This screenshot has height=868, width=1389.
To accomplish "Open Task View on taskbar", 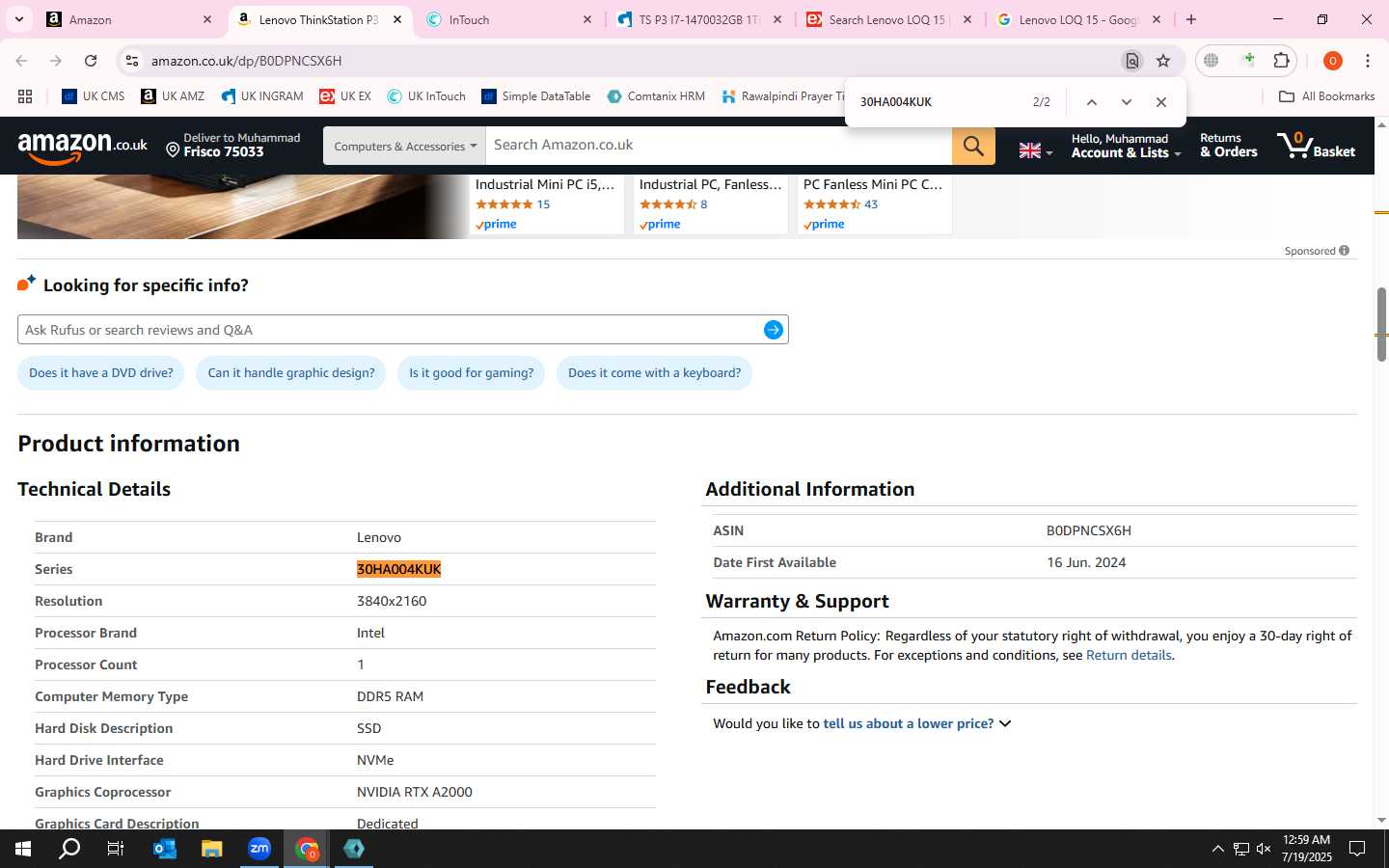I will pyautogui.click(x=116, y=849).
